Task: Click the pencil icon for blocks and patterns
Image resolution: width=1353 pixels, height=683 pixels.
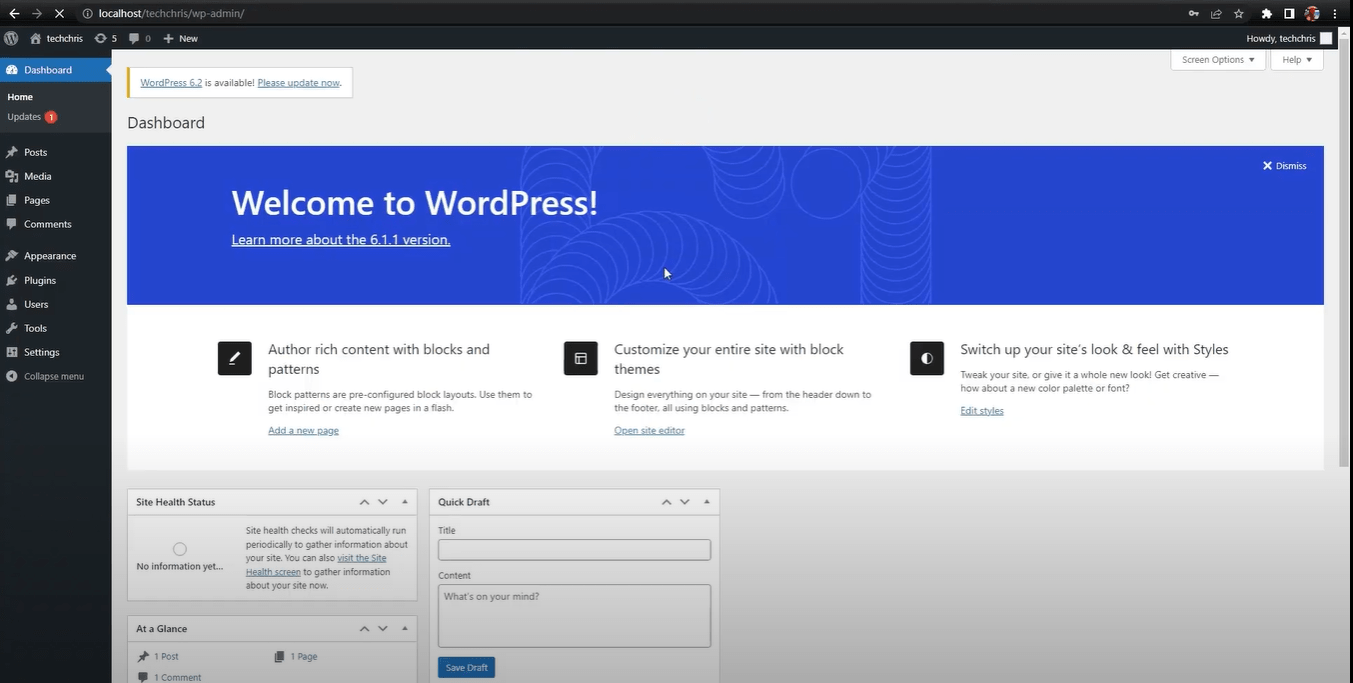Action: click(235, 358)
